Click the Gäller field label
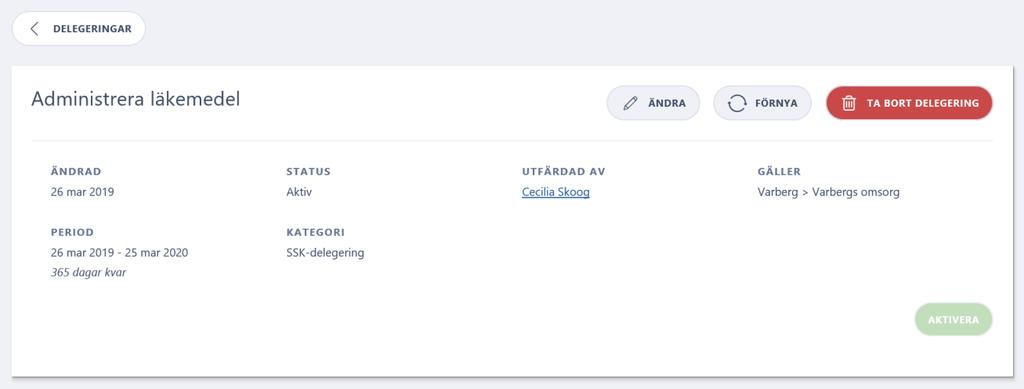Image resolution: width=1024 pixels, height=389 pixels. (x=779, y=172)
